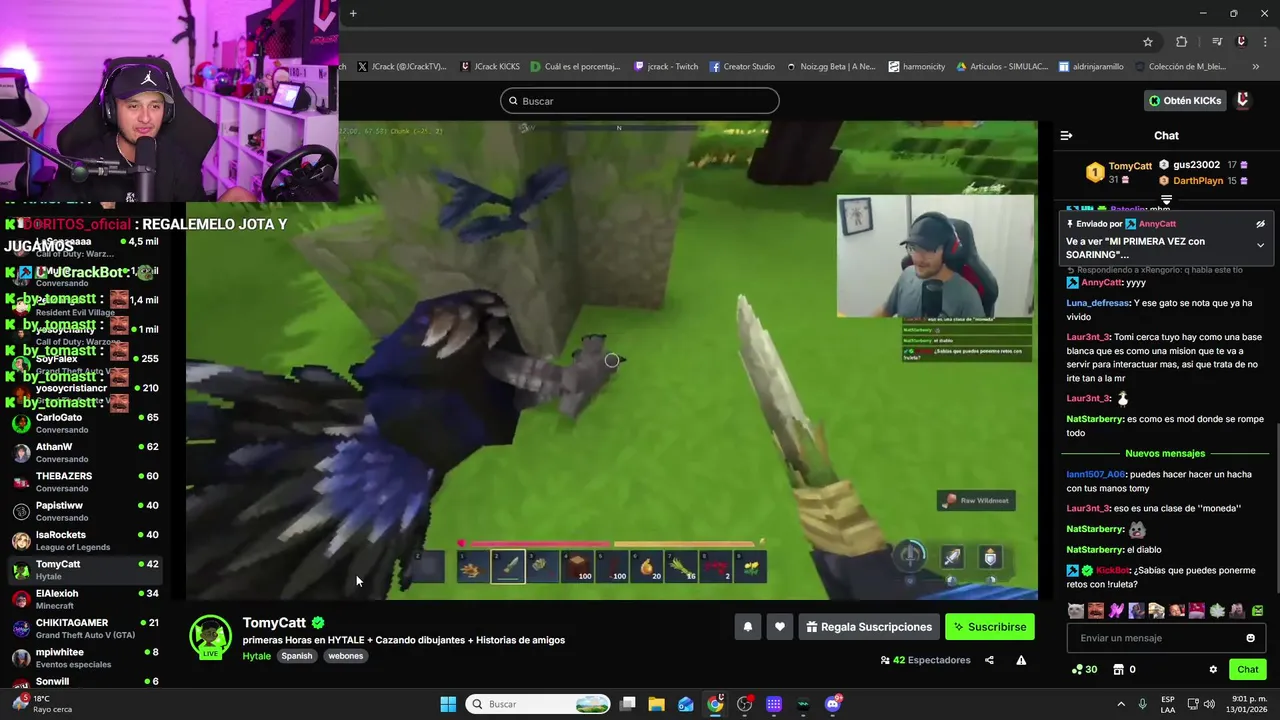Open File Explorer from the taskbar

[x=656, y=704]
